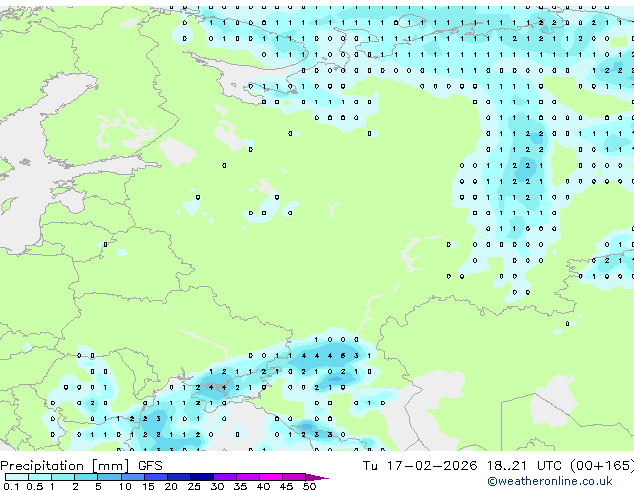Click the "Tu" weekday label

point(370,466)
